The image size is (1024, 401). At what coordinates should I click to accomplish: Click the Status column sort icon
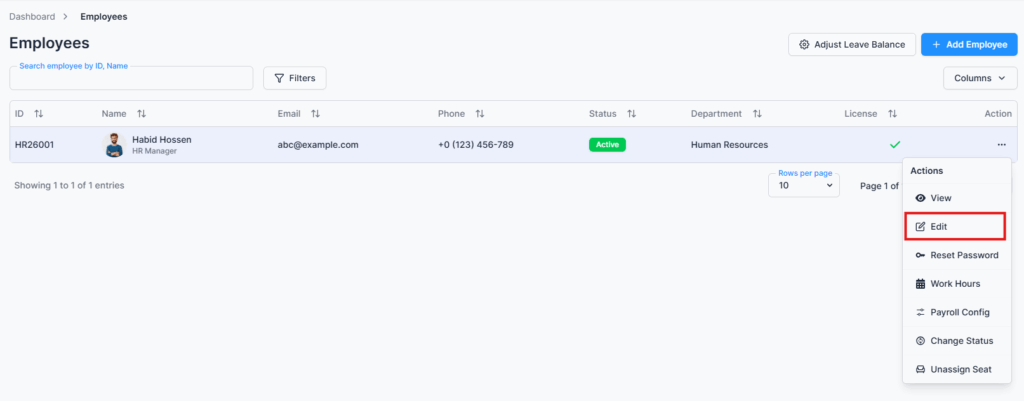pyautogui.click(x=631, y=114)
